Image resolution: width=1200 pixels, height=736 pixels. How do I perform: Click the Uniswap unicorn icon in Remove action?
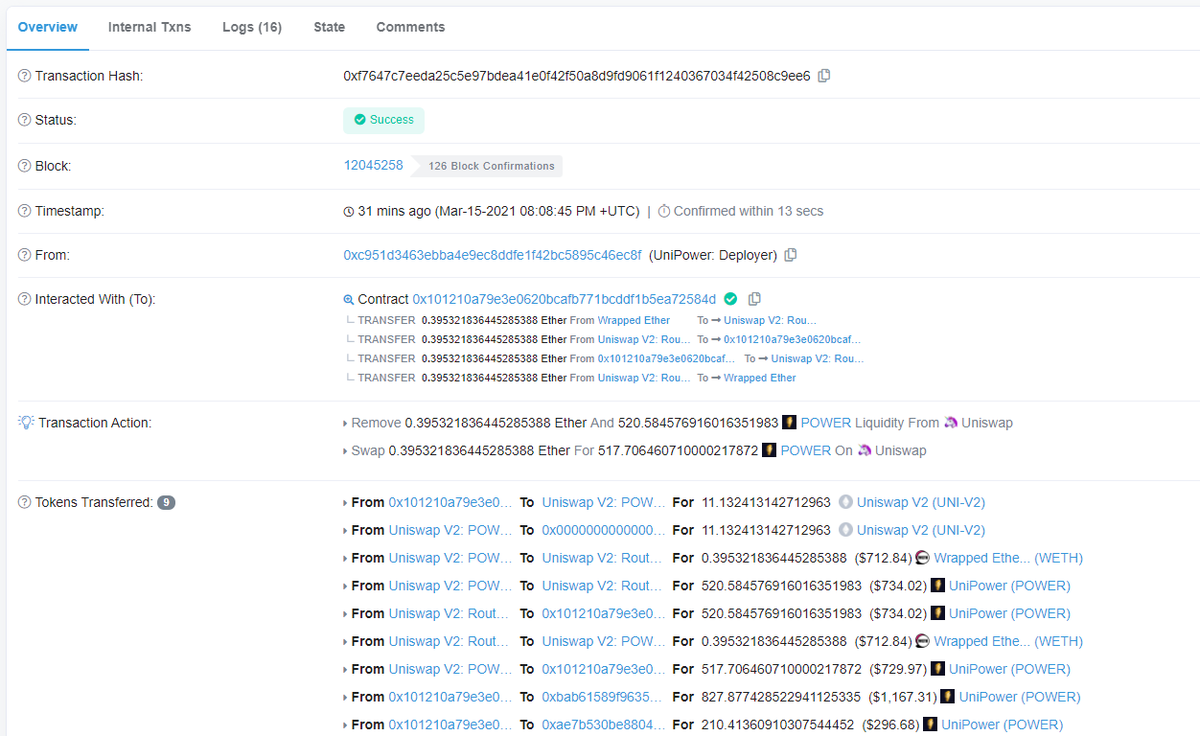pyautogui.click(x=950, y=423)
